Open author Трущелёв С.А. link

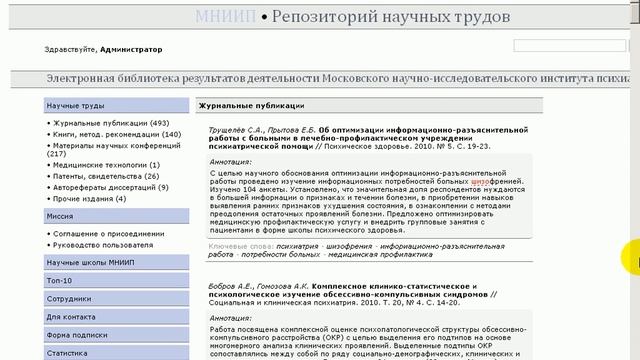point(236,130)
